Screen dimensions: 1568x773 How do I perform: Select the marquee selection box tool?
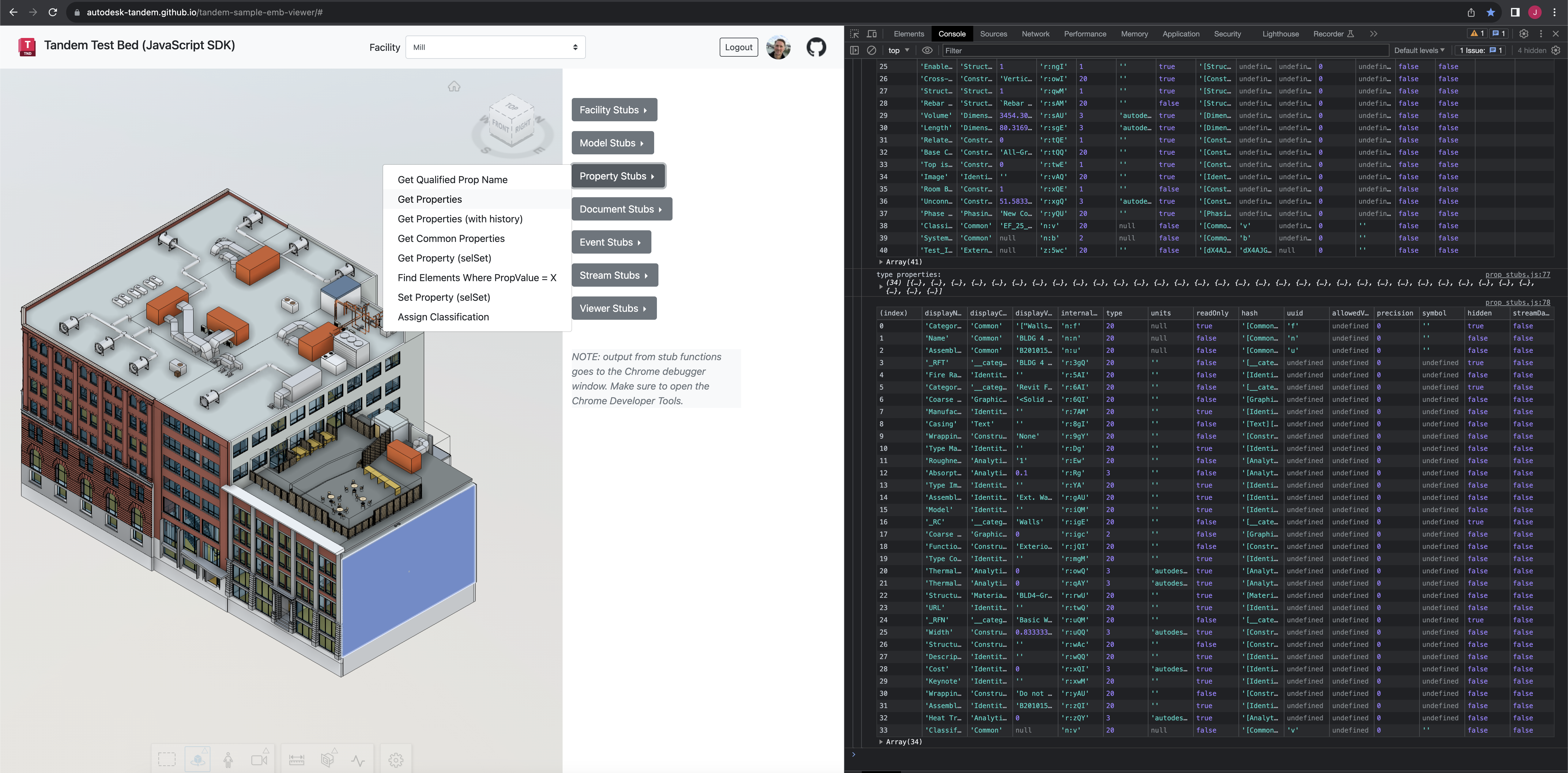[x=167, y=760]
